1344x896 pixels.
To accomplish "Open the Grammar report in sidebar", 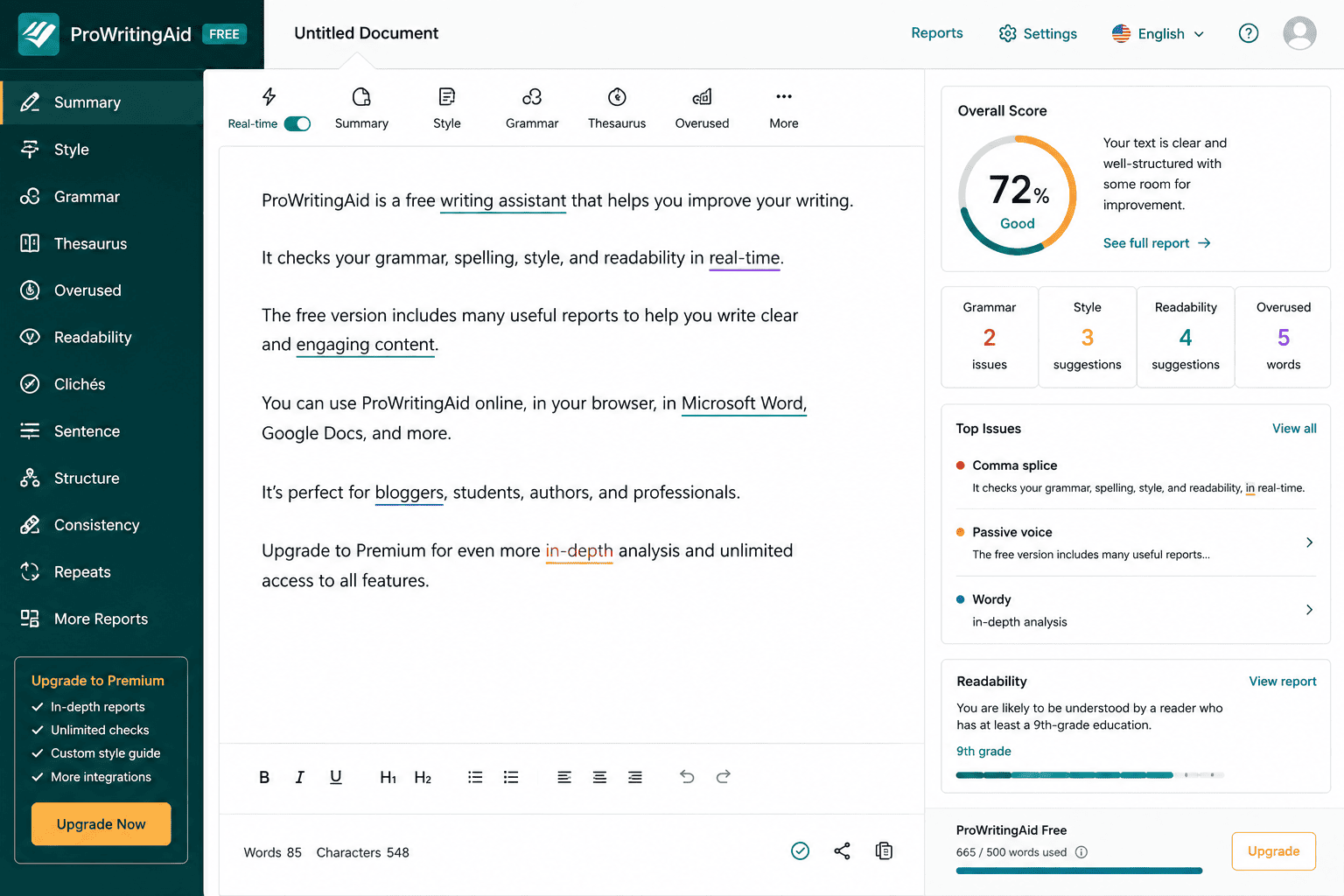I will [102, 197].
